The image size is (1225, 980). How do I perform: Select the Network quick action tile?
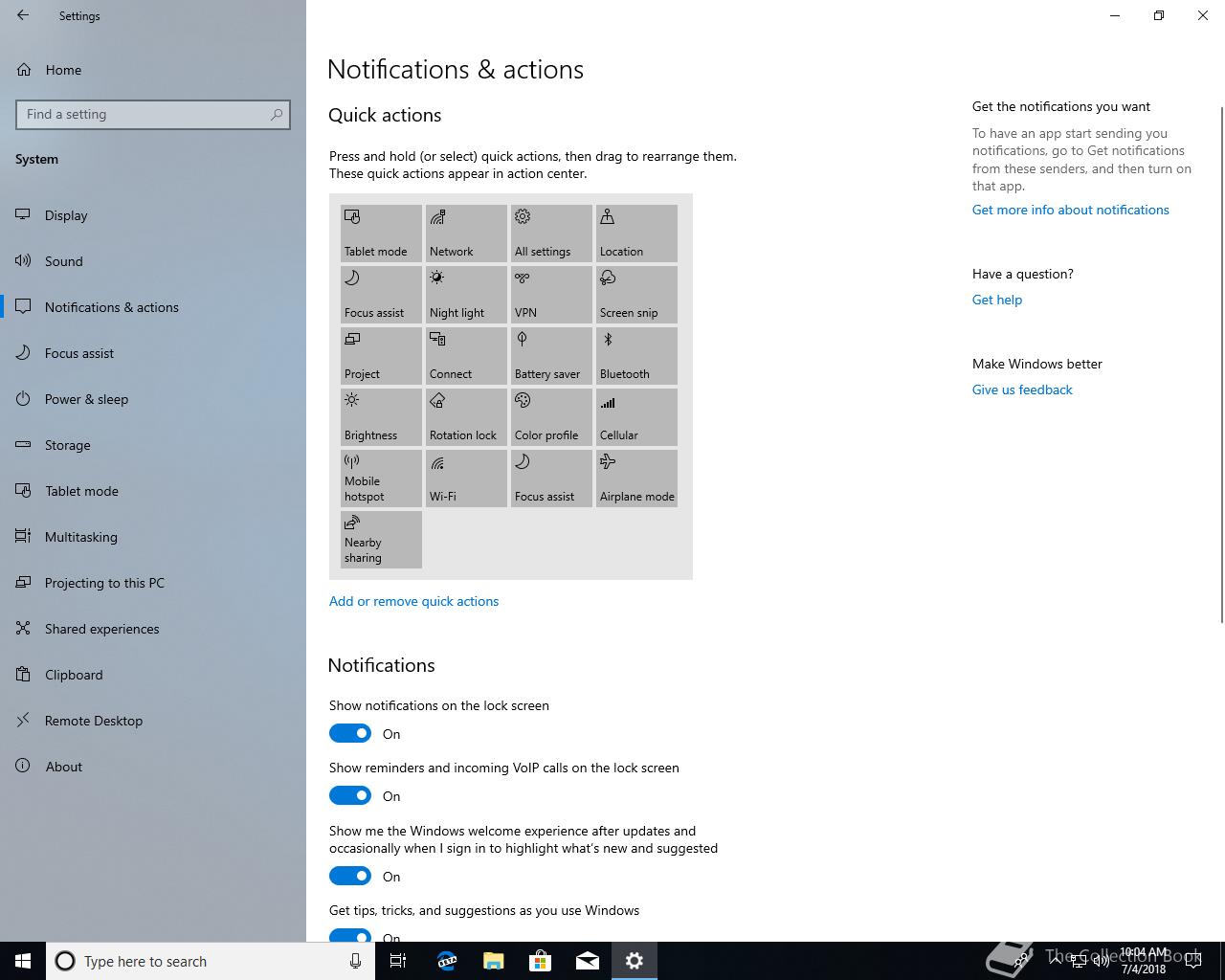(x=466, y=234)
